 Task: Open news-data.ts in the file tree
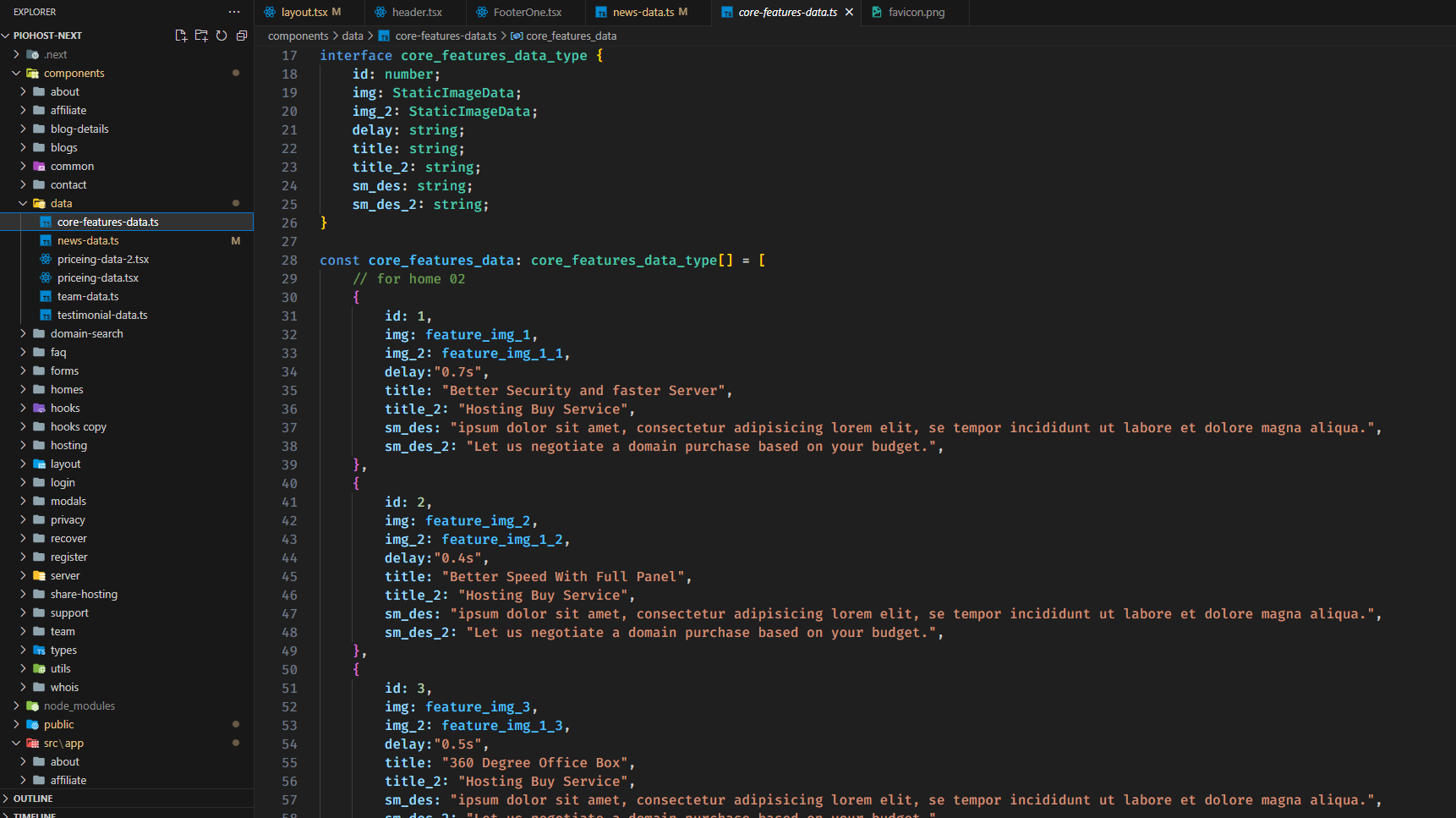[x=127, y=240]
